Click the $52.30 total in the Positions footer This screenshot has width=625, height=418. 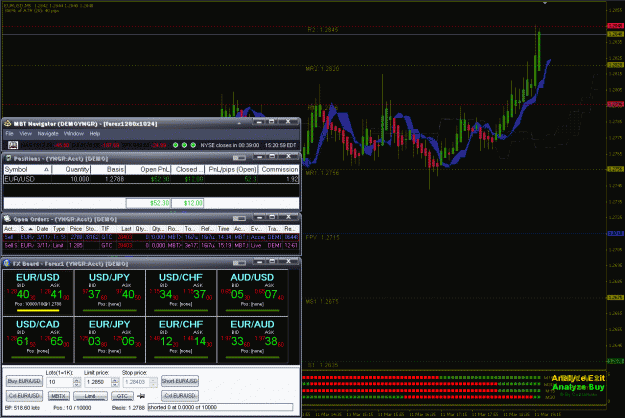148,203
